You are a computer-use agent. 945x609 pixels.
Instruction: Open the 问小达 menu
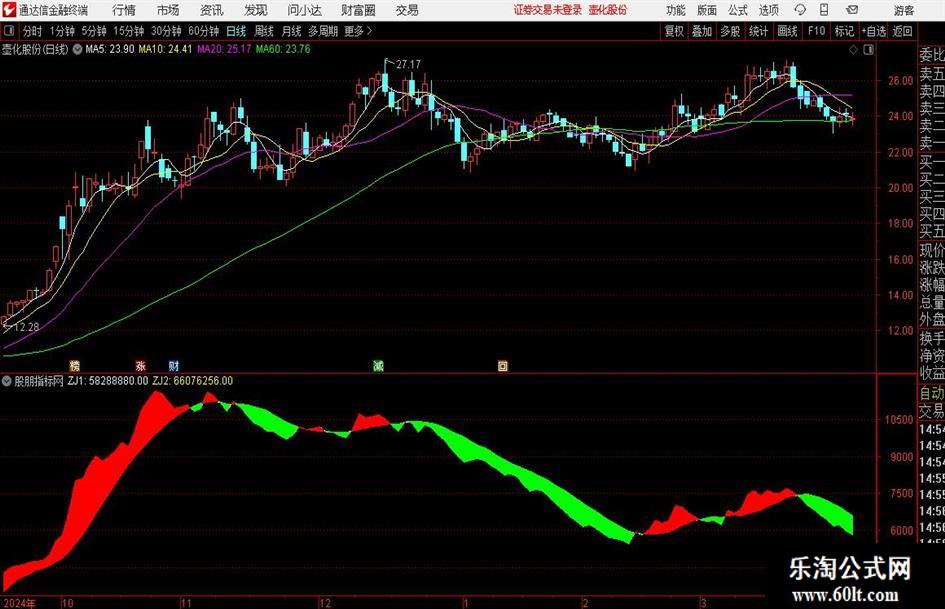click(304, 10)
